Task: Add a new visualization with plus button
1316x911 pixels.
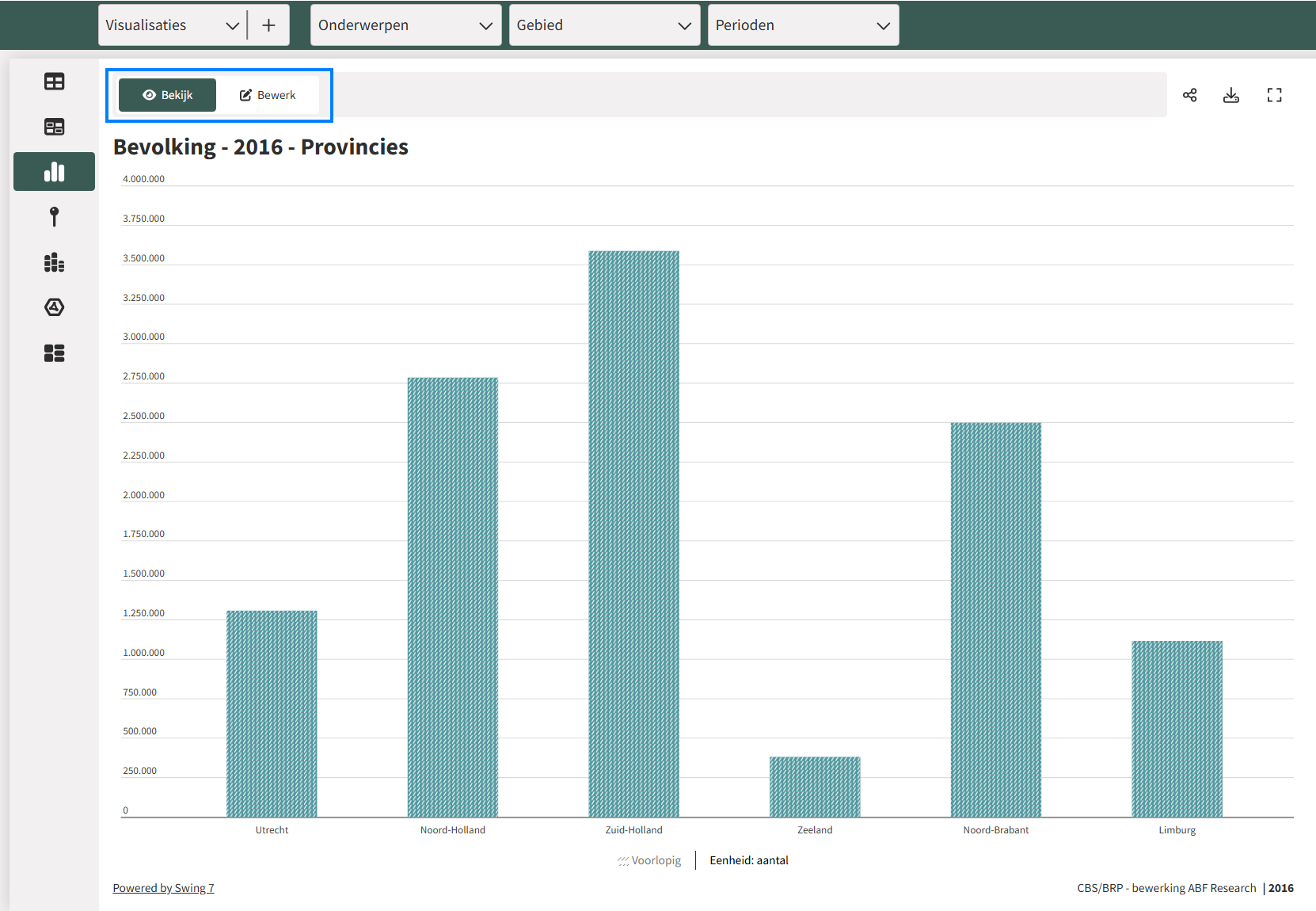Action: click(269, 25)
